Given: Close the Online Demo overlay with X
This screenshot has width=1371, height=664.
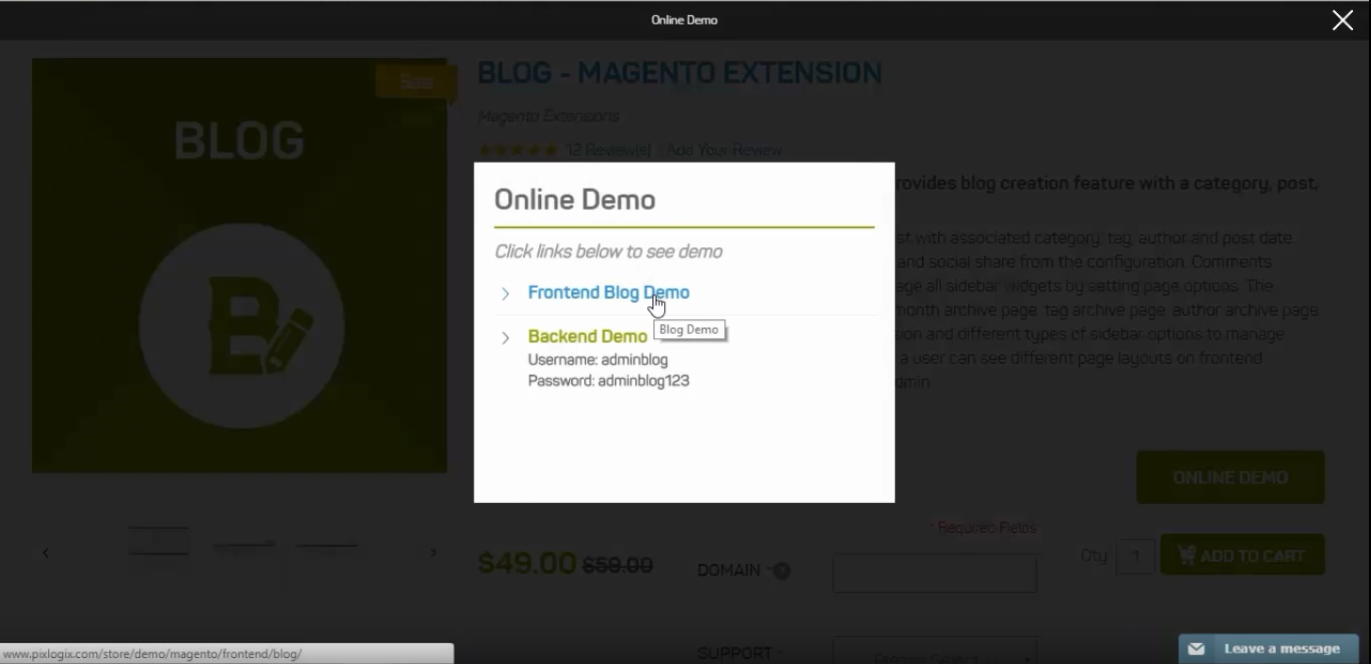Looking at the screenshot, I should pos(1342,20).
